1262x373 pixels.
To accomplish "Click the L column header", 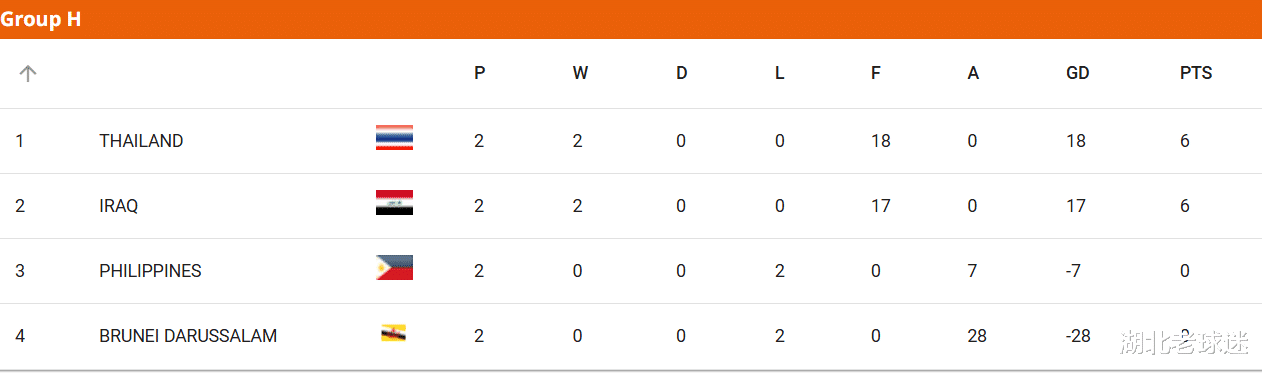I will coord(780,73).
